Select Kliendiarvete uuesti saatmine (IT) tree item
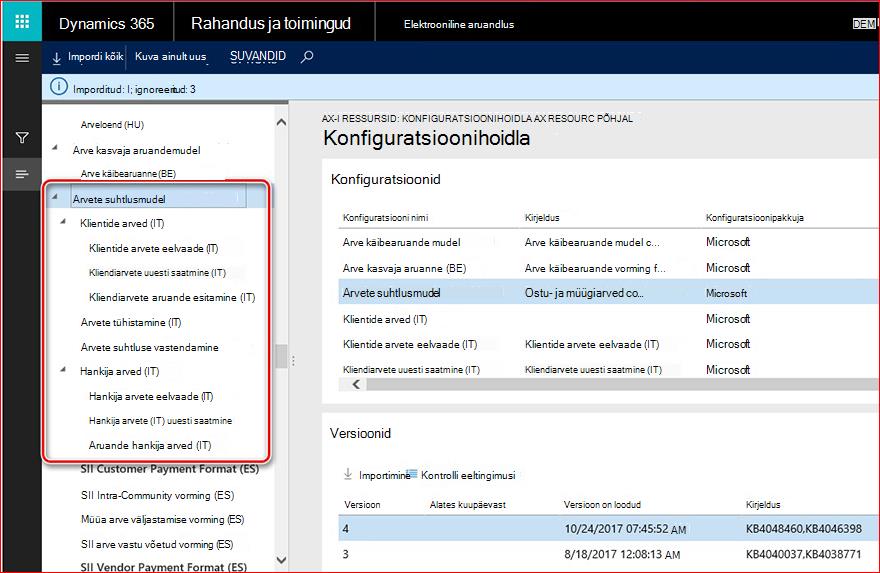880x573 pixels. click(158, 273)
